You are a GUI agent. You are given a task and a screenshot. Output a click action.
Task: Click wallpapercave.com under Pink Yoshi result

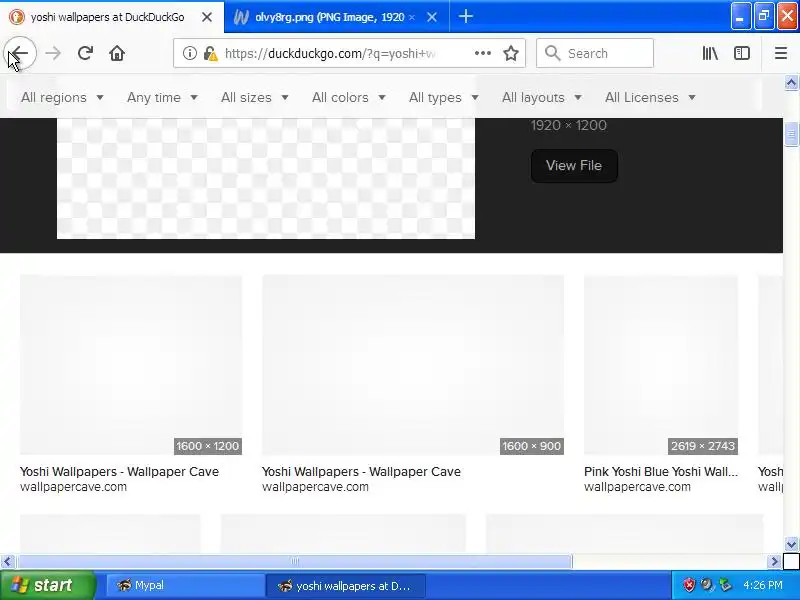tap(637, 487)
